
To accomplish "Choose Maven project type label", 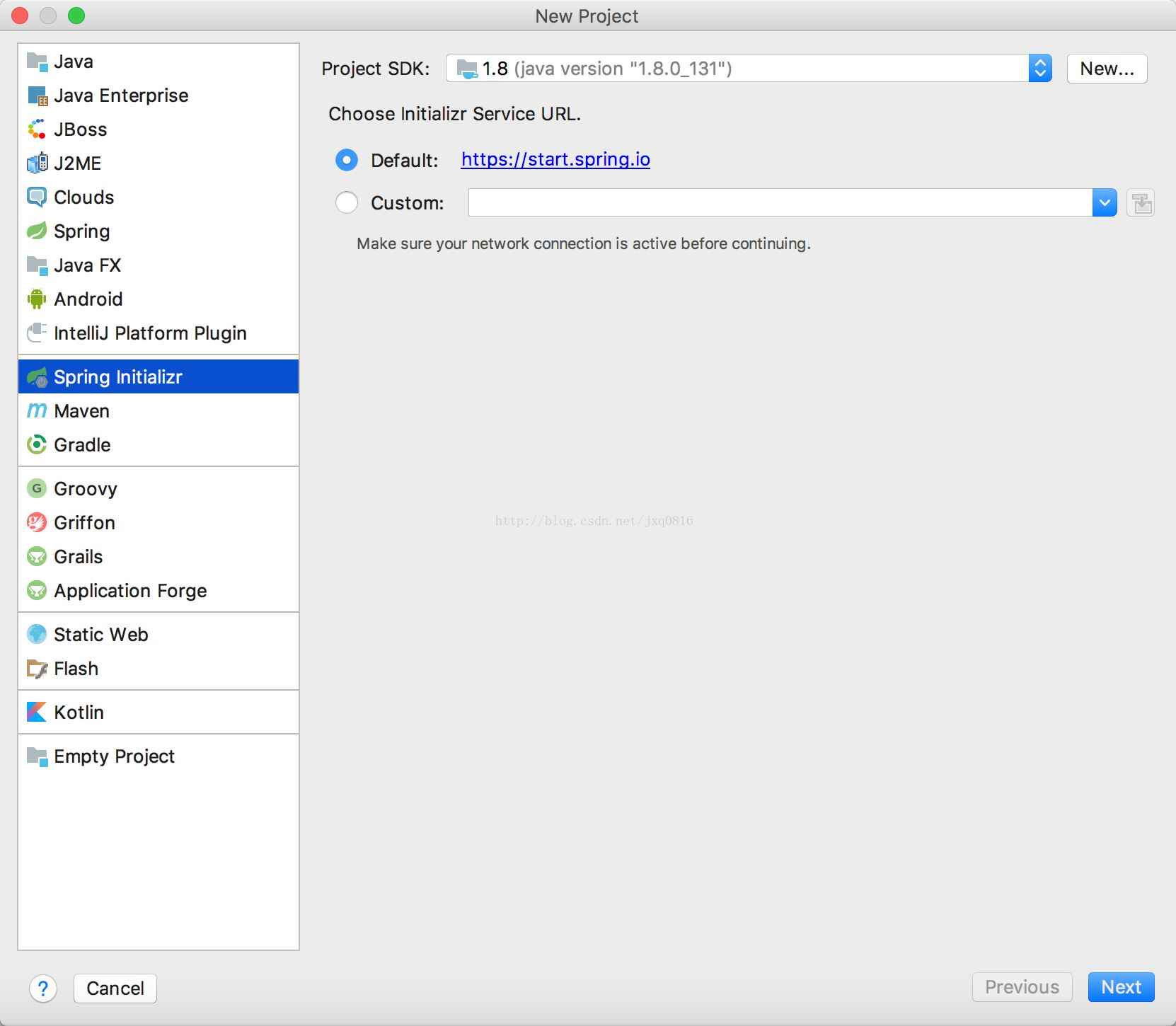I will click(x=81, y=411).
